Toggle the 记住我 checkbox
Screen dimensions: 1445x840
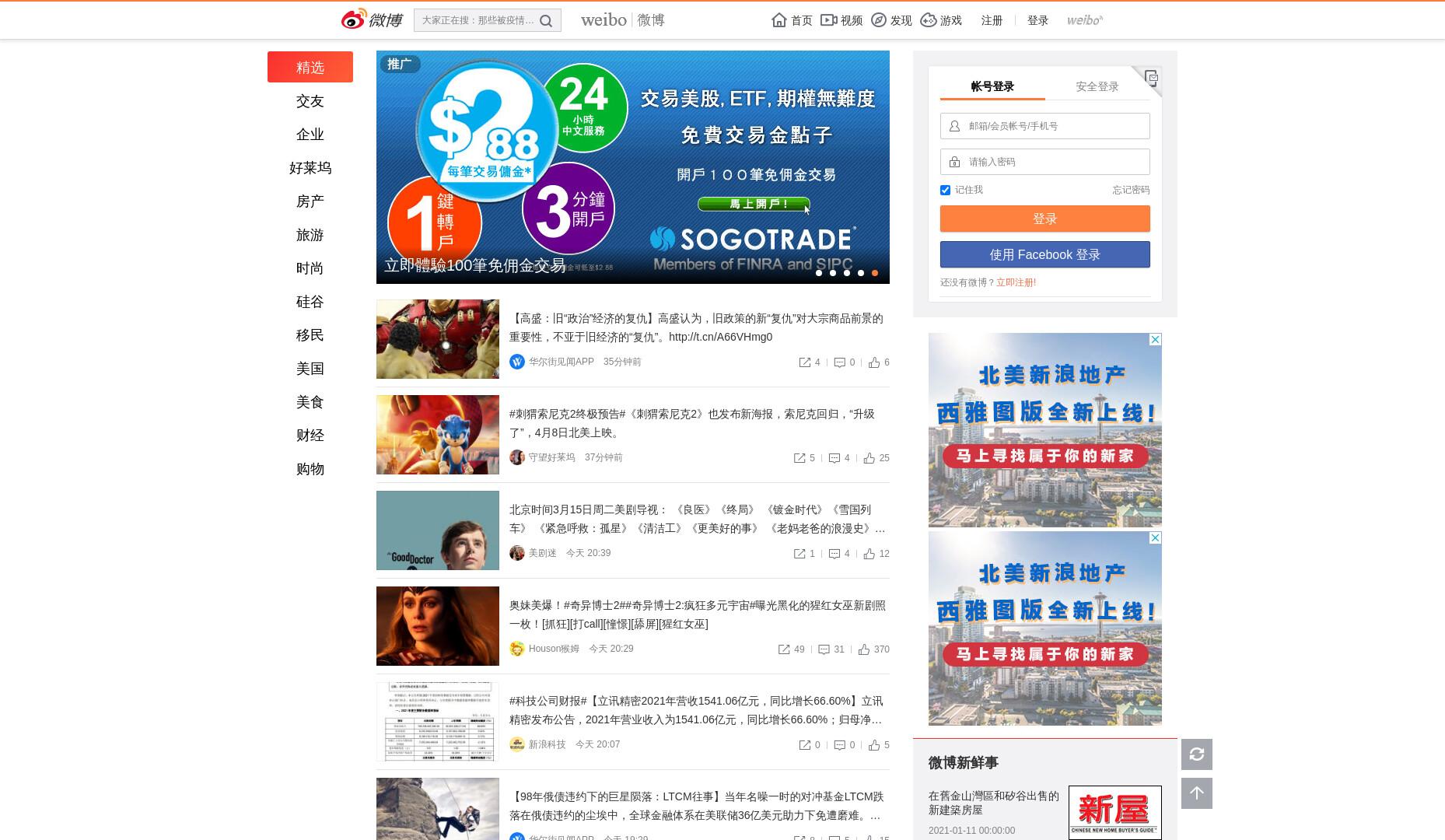[x=945, y=190]
